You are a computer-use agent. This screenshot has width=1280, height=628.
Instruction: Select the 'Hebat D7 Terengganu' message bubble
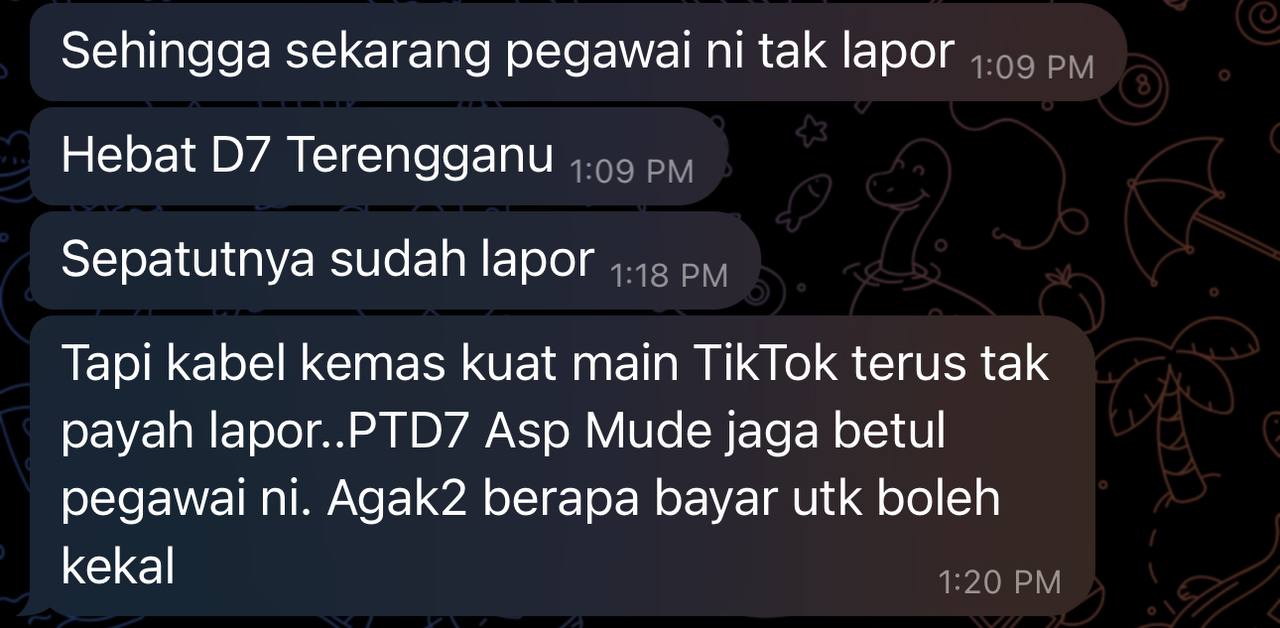378,157
